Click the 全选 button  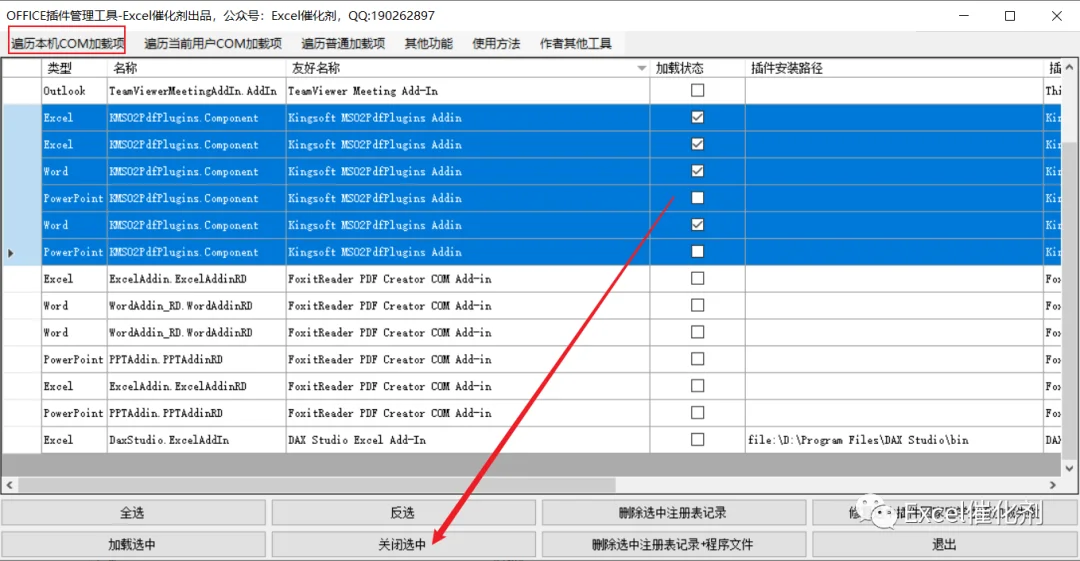point(133,513)
